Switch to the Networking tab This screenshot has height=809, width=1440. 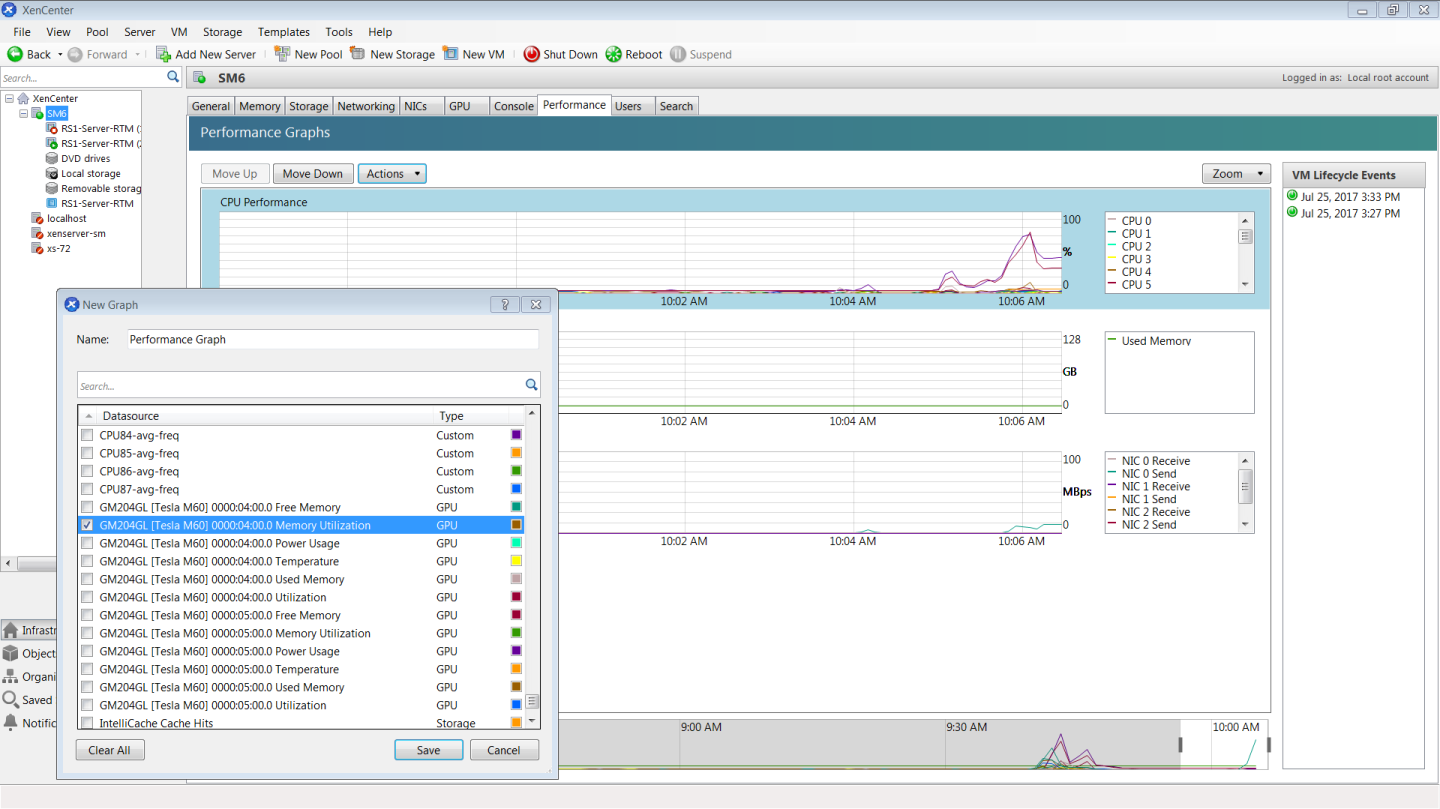coord(366,105)
